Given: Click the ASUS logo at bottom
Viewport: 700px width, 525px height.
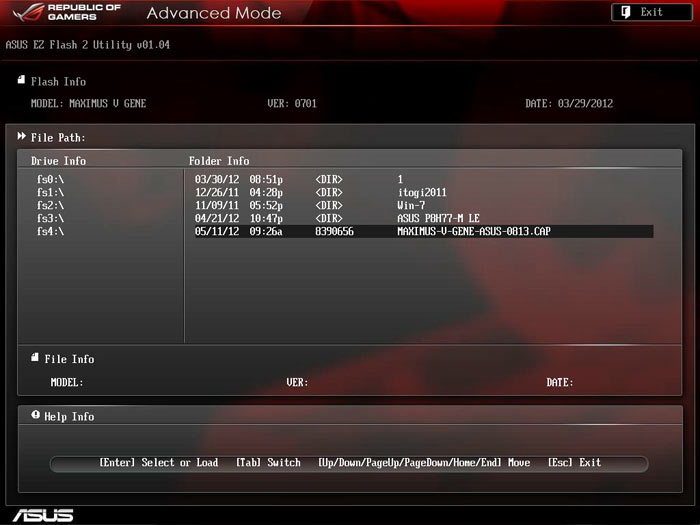Looking at the screenshot, I should pos(43,515).
